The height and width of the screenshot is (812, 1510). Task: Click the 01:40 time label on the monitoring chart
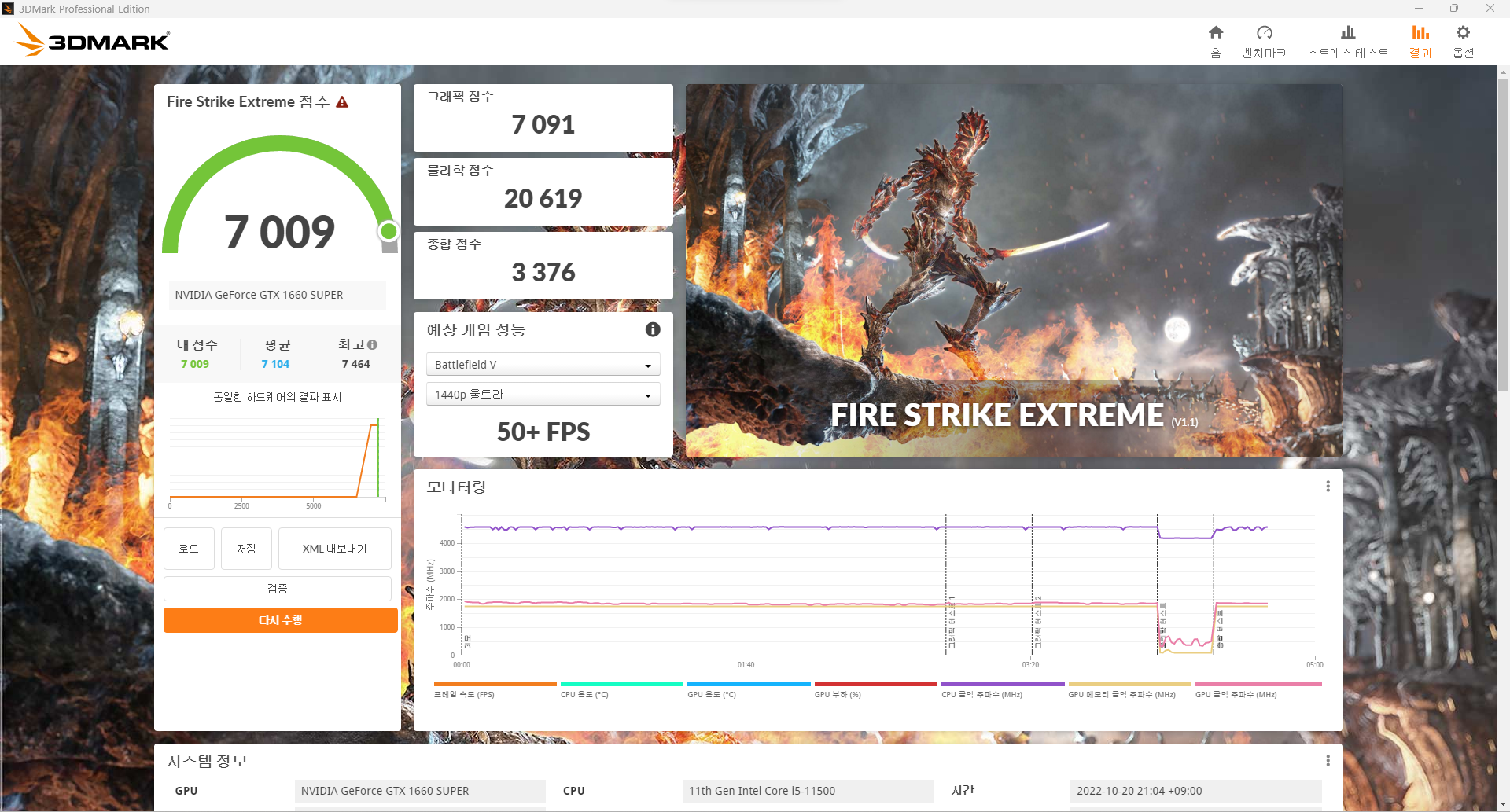pyautogui.click(x=746, y=665)
